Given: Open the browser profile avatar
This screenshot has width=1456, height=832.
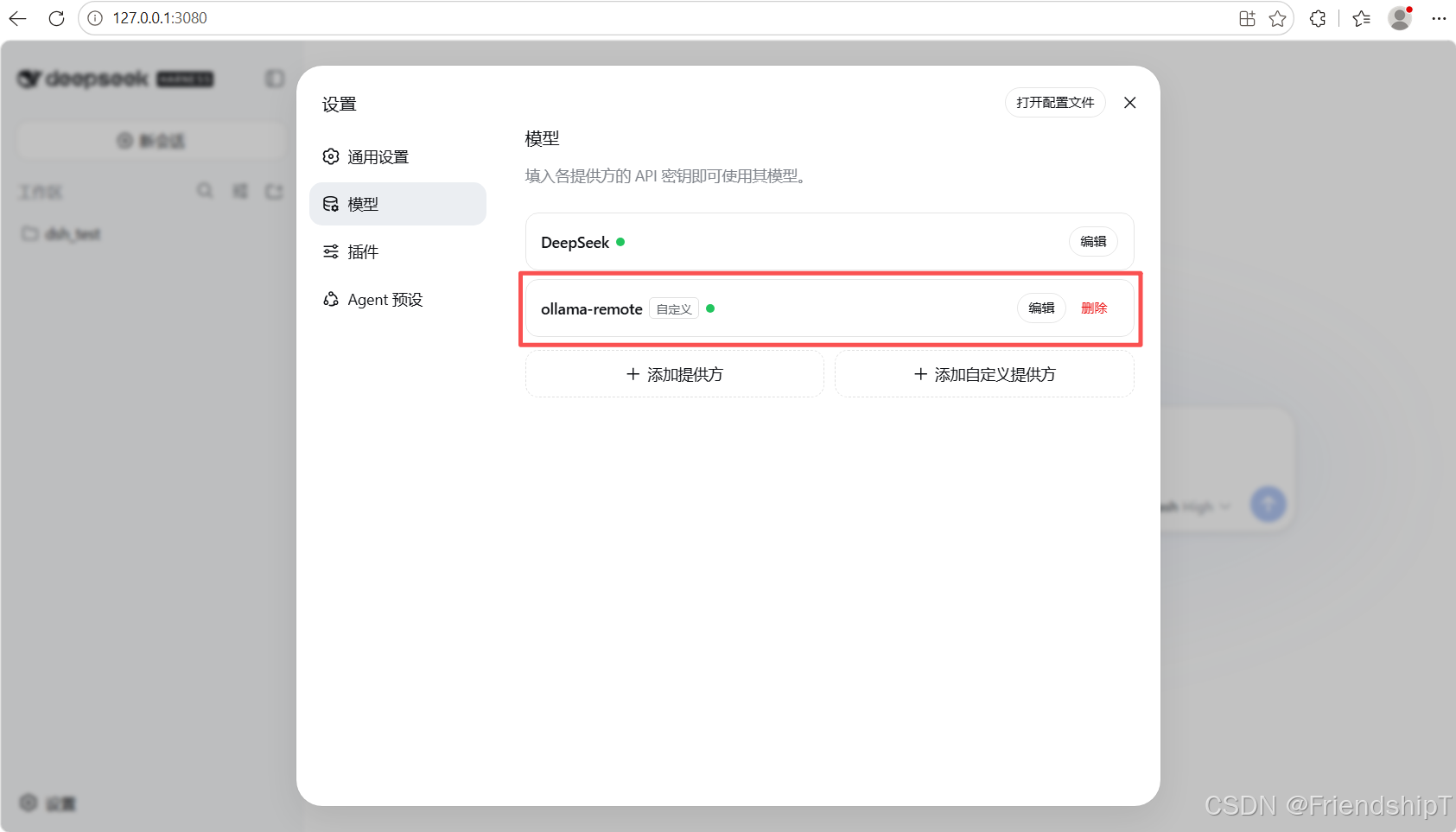Looking at the screenshot, I should point(1400,17).
